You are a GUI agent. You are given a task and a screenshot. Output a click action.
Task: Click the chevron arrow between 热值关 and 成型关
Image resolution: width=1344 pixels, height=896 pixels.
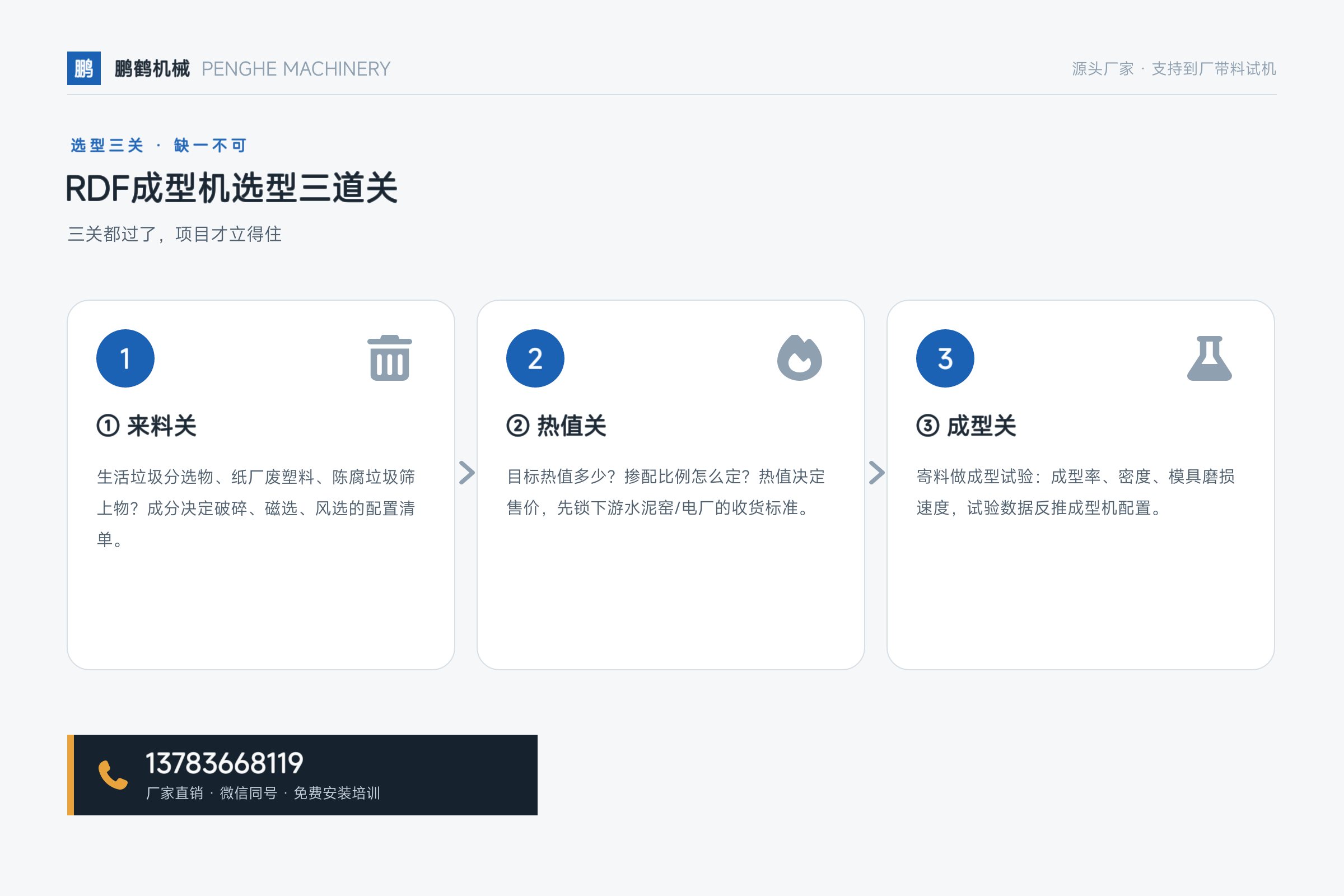click(x=876, y=473)
